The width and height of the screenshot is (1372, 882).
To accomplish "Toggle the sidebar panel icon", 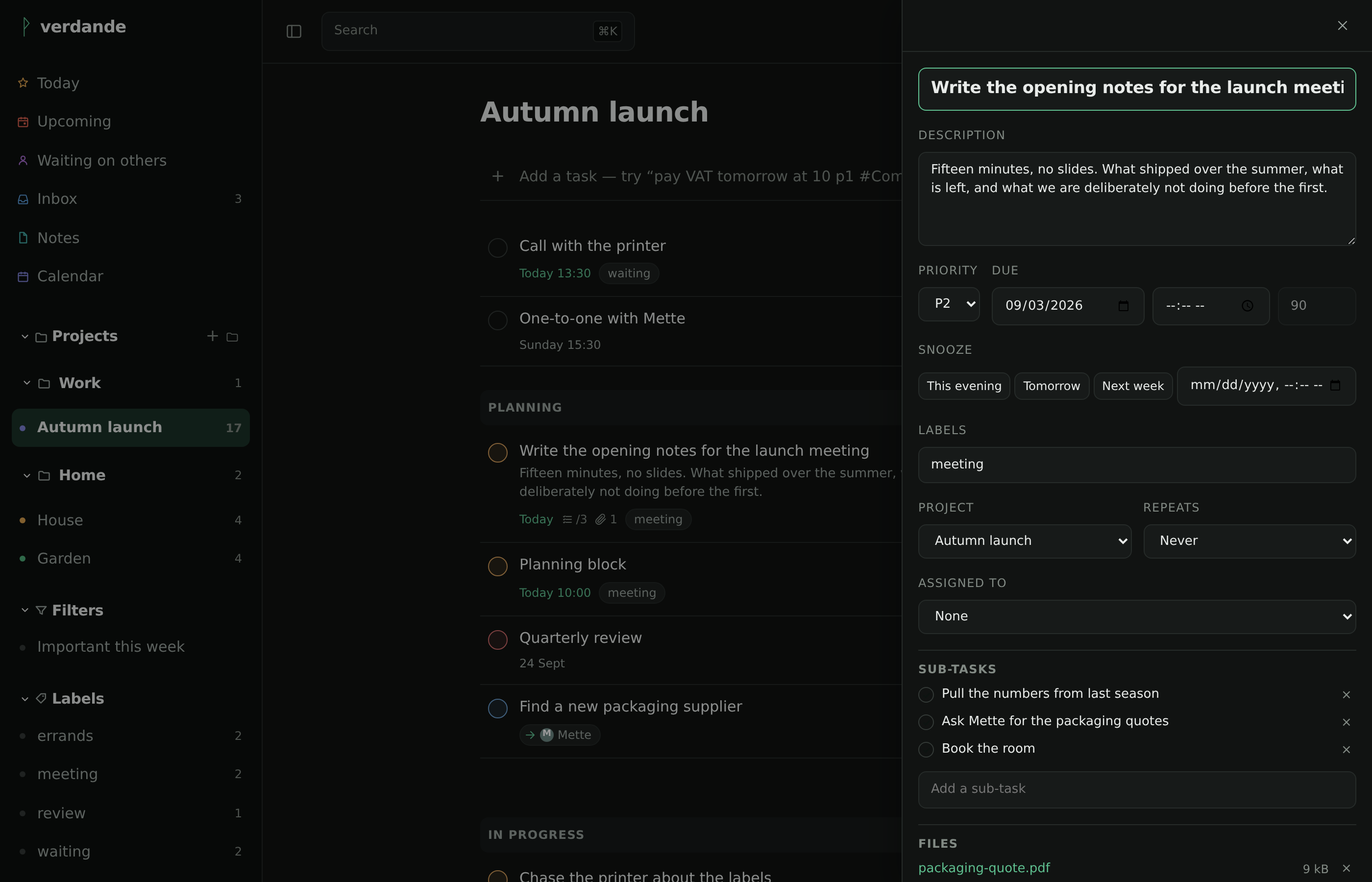I will 294,31.
